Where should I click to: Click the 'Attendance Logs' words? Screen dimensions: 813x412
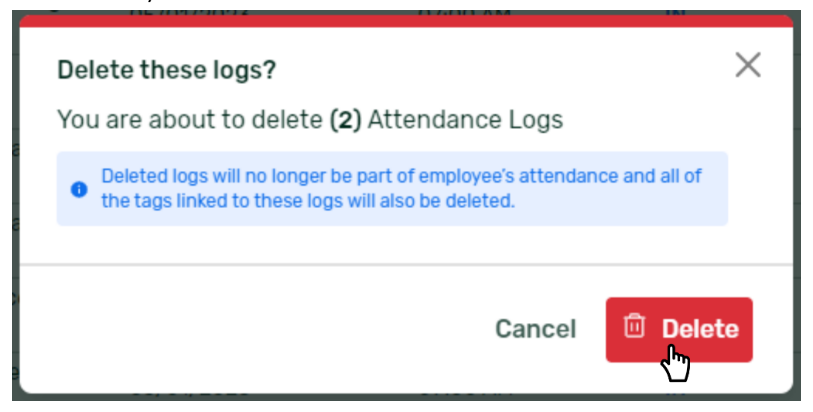point(465,120)
